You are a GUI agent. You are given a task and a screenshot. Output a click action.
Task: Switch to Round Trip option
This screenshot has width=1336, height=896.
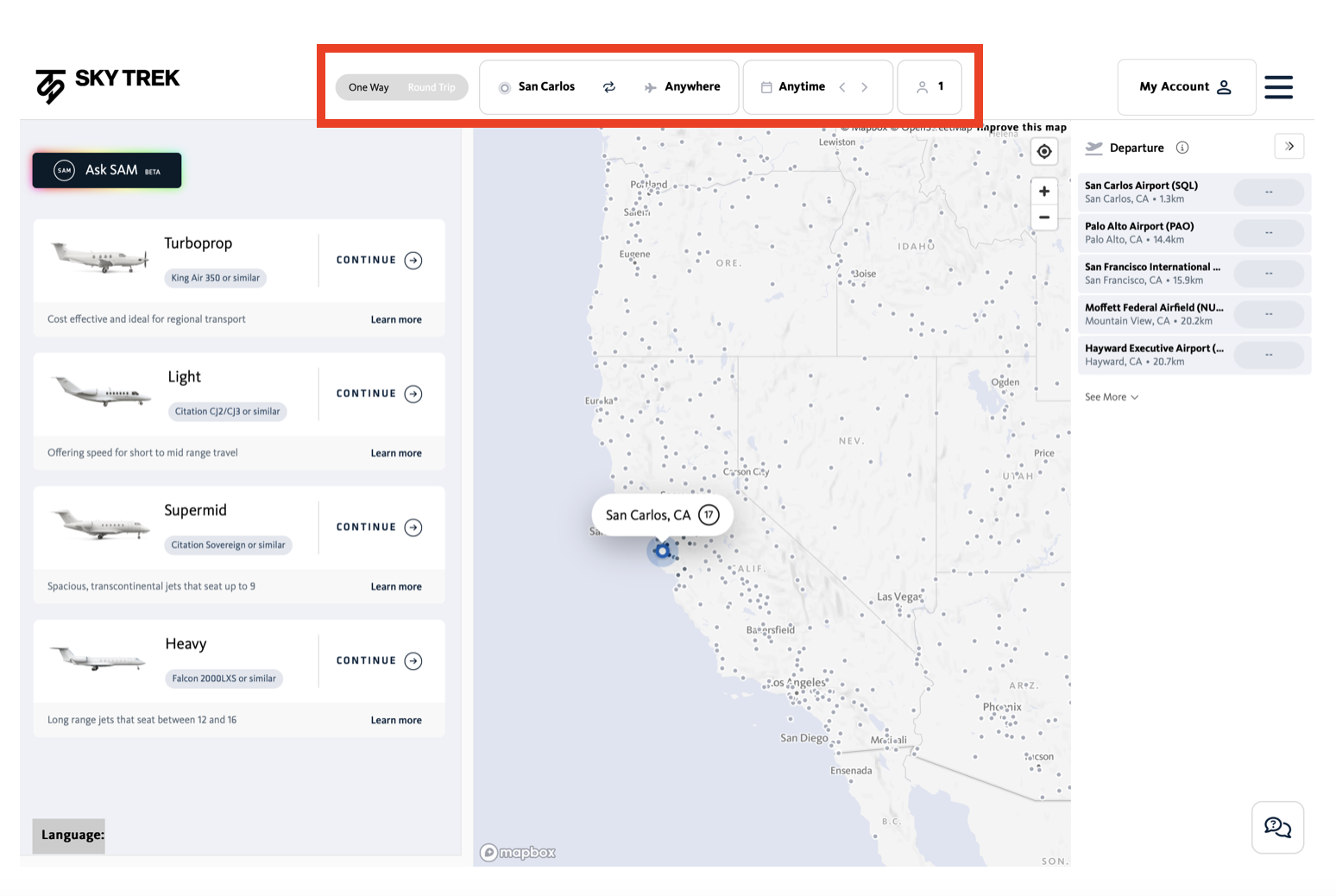[432, 87]
